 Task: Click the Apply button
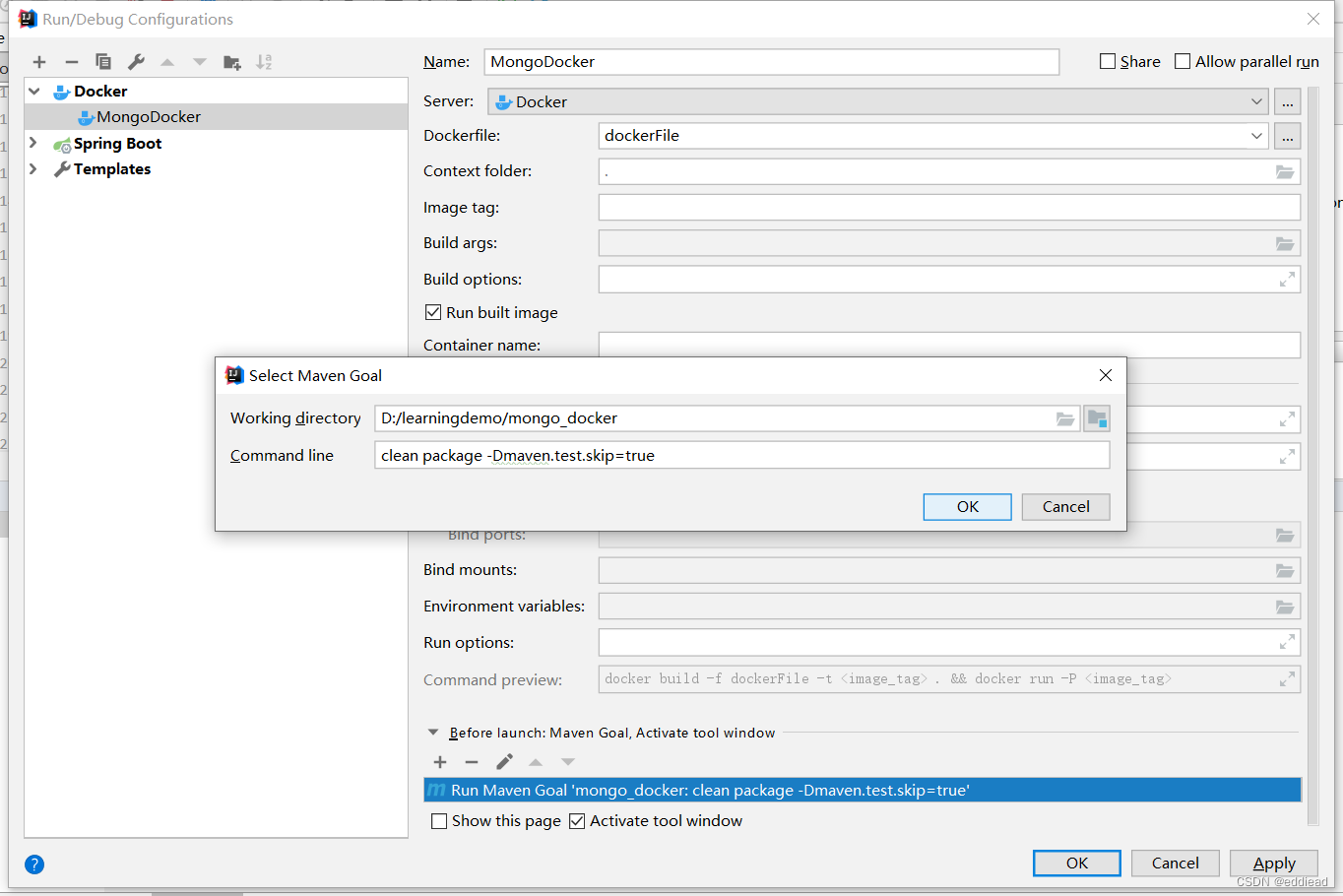click(x=1274, y=864)
